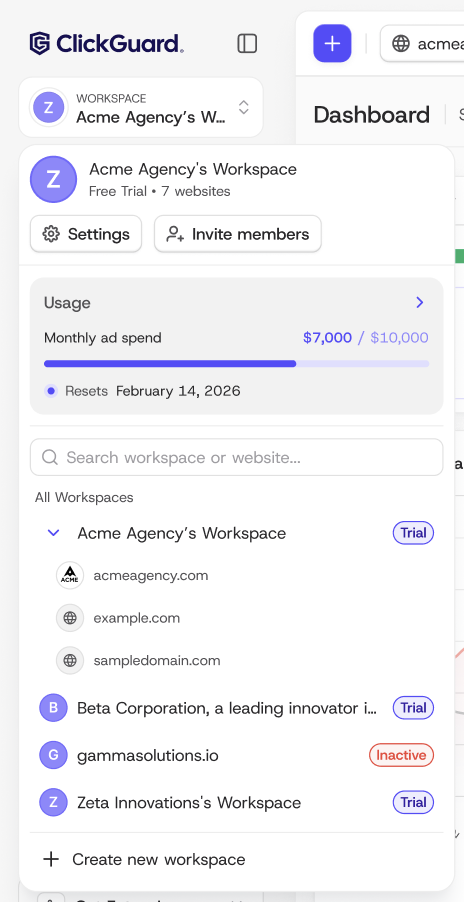Collapse the sidebar with the panel icon
The width and height of the screenshot is (464, 902).
[x=247, y=43]
